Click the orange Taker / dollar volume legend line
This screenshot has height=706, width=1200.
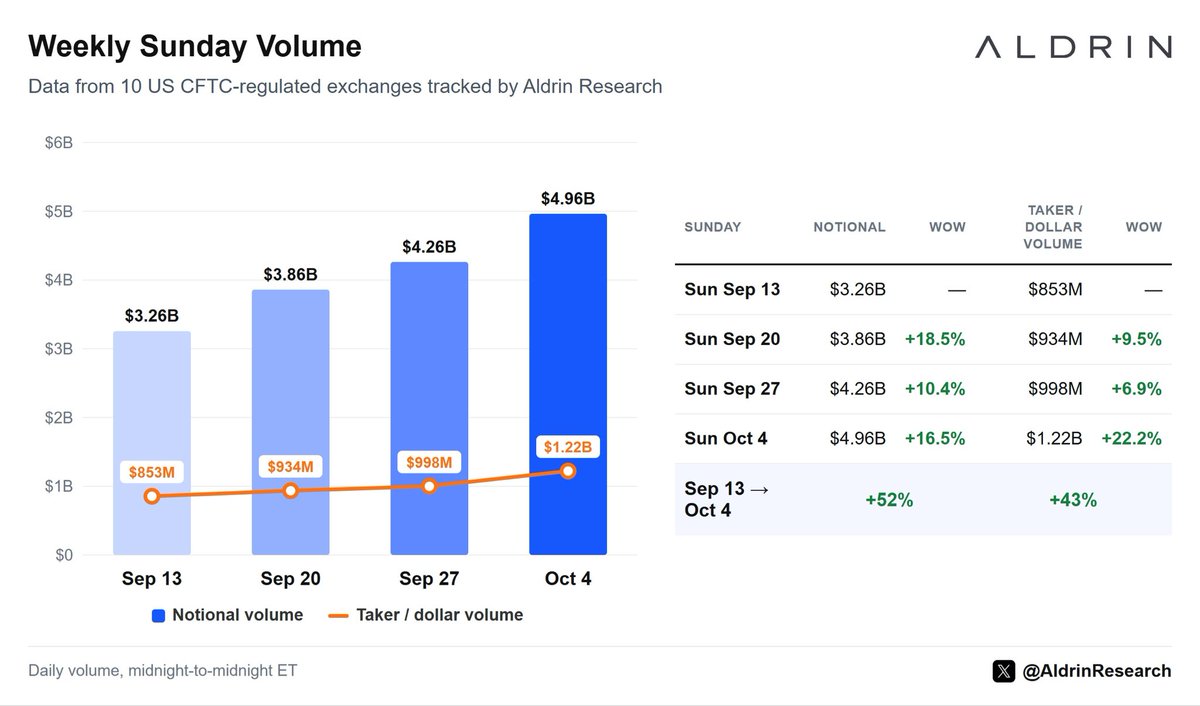[338, 615]
